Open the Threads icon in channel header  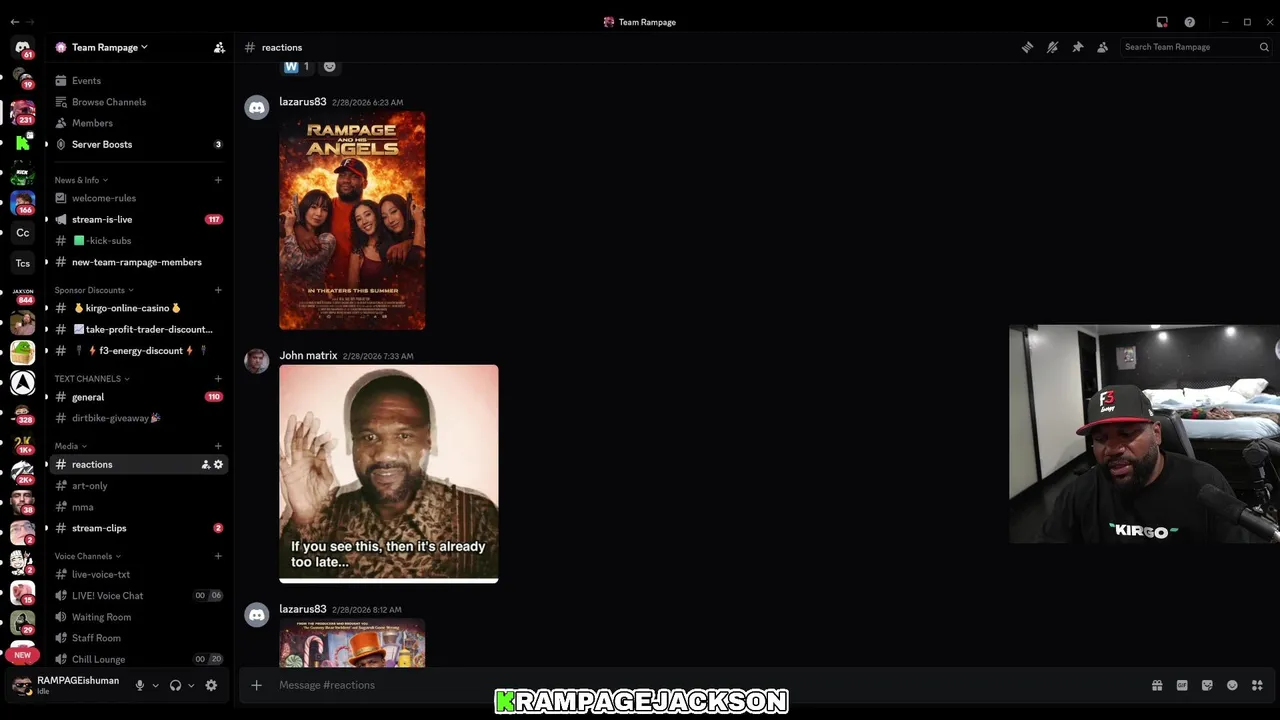[1027, 47]
